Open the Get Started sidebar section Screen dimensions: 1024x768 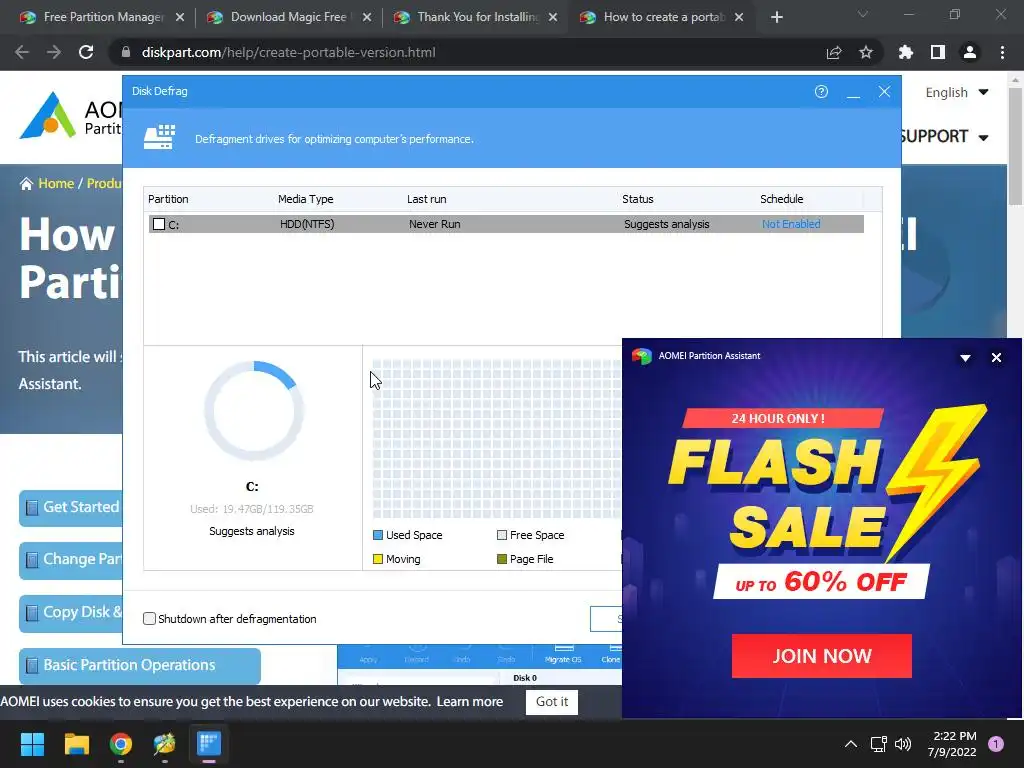[x=71, y=507]
